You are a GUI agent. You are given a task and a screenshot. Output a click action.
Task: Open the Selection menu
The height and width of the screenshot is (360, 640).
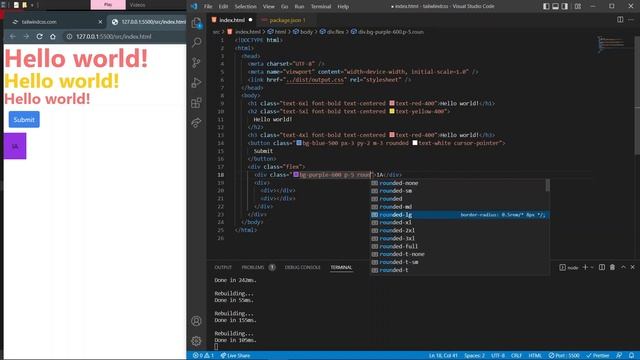click(x=245, y=7)
